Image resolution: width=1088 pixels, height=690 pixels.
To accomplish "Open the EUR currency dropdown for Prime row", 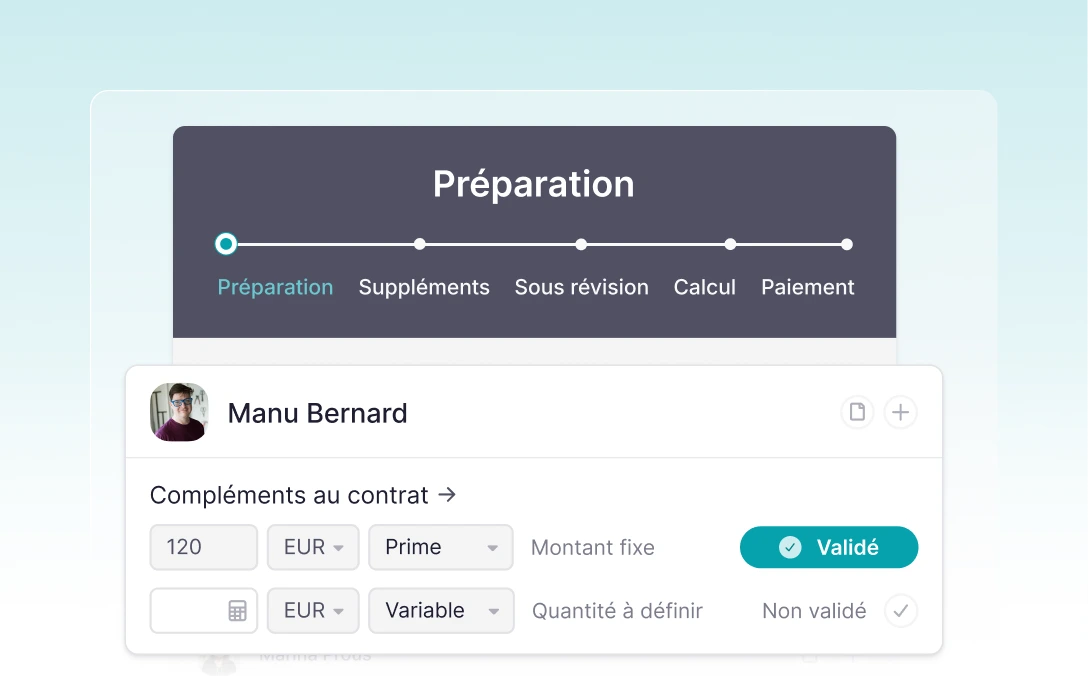I will [313, 547].
